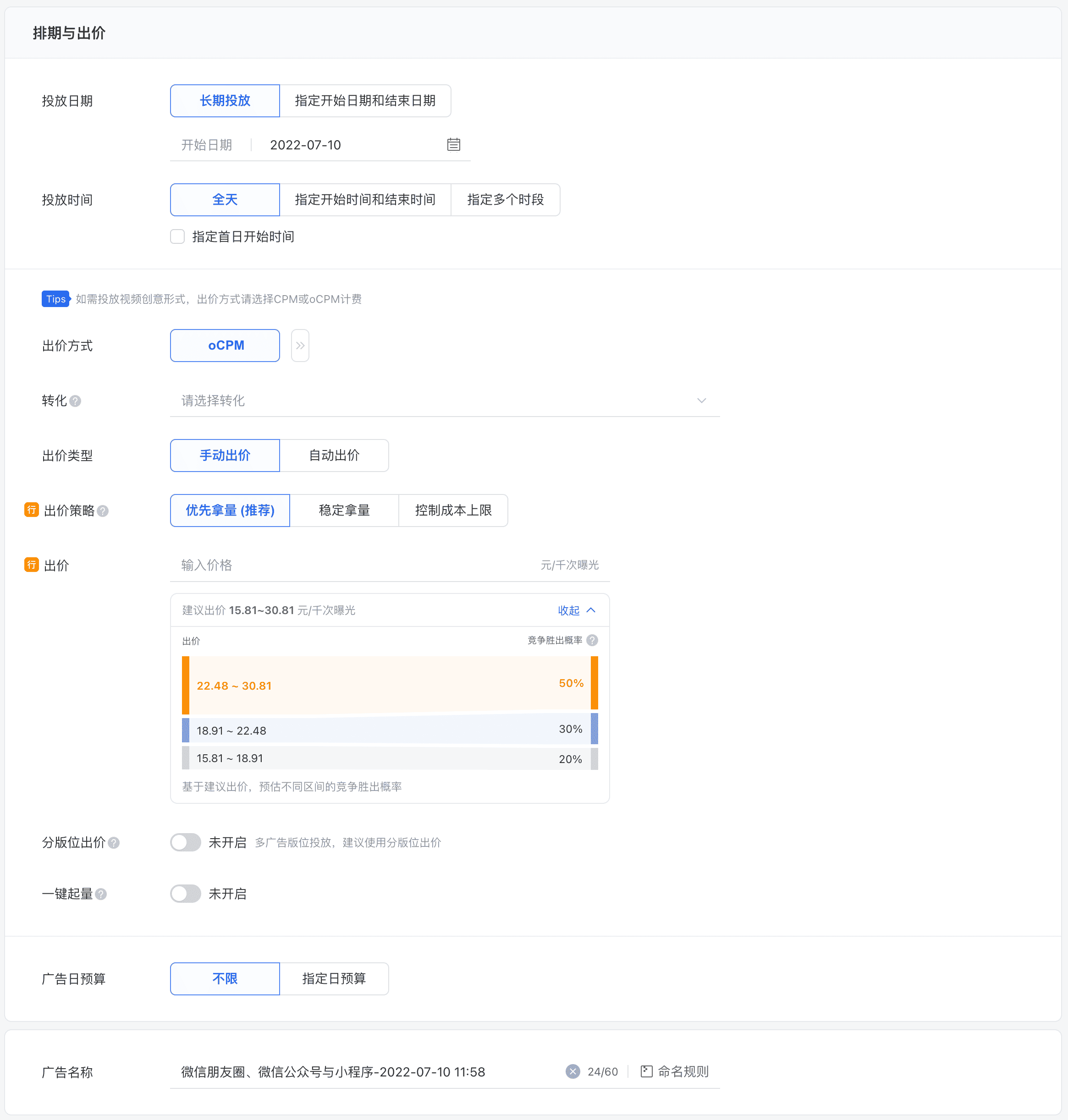Click help icon next to 出价策略
Viewport: 1068px width, 1120px height.
pyautogui.click(x=103, y=511)
